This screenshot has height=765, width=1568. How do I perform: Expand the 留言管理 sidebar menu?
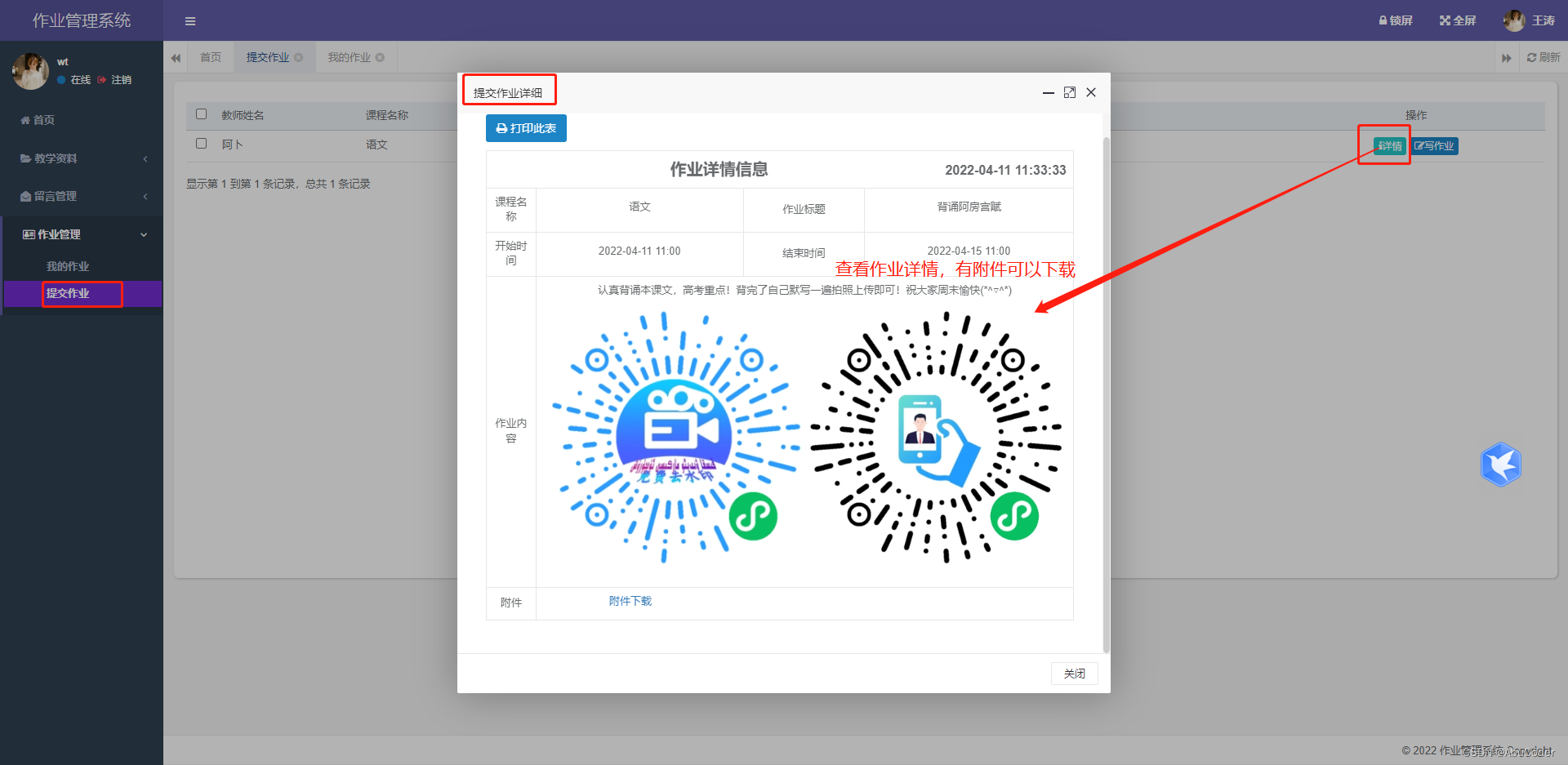coord(82,196)
